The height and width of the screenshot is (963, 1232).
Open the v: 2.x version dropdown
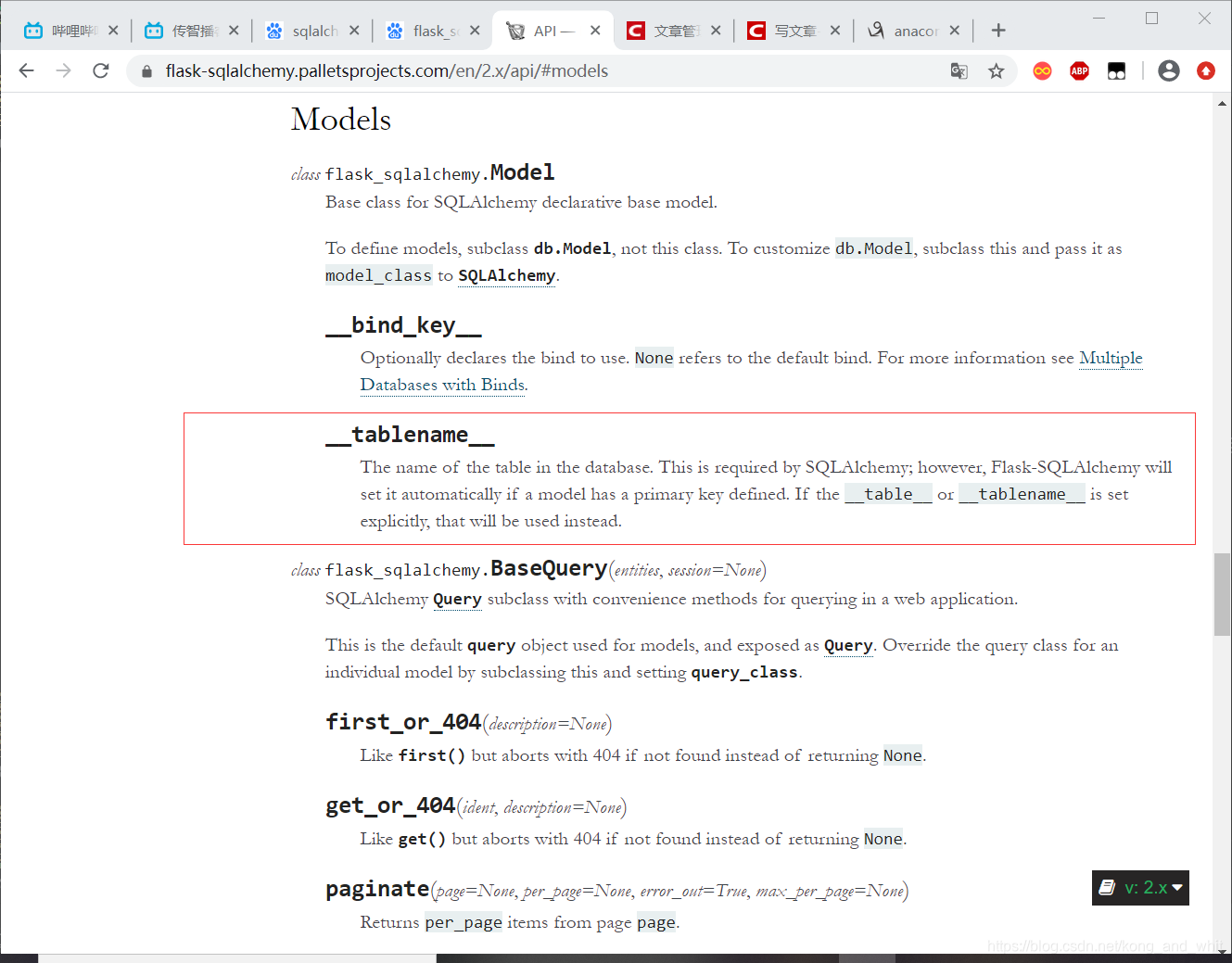(1140, 888)
